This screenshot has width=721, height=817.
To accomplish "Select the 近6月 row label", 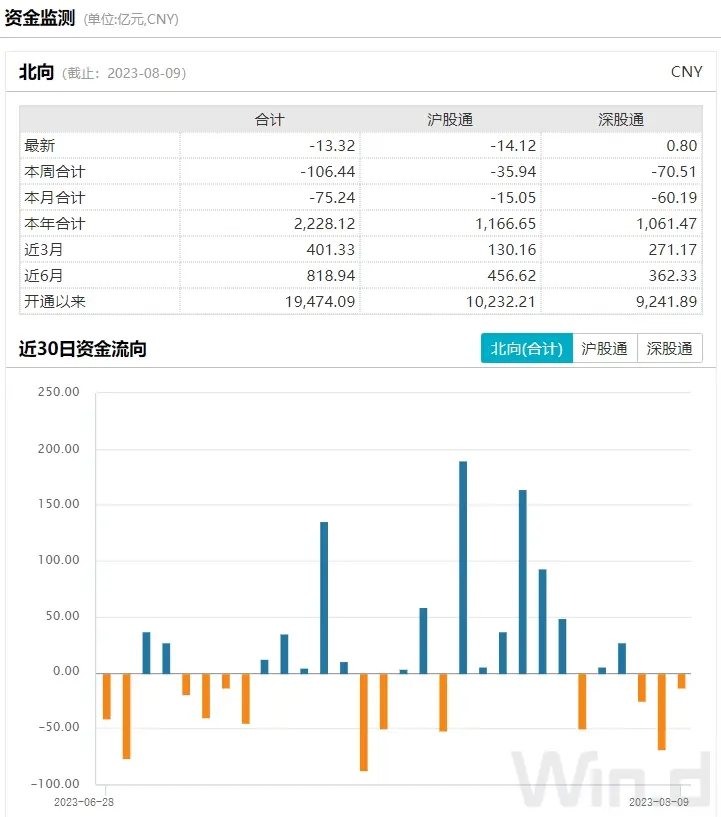I will click(43, 276).
